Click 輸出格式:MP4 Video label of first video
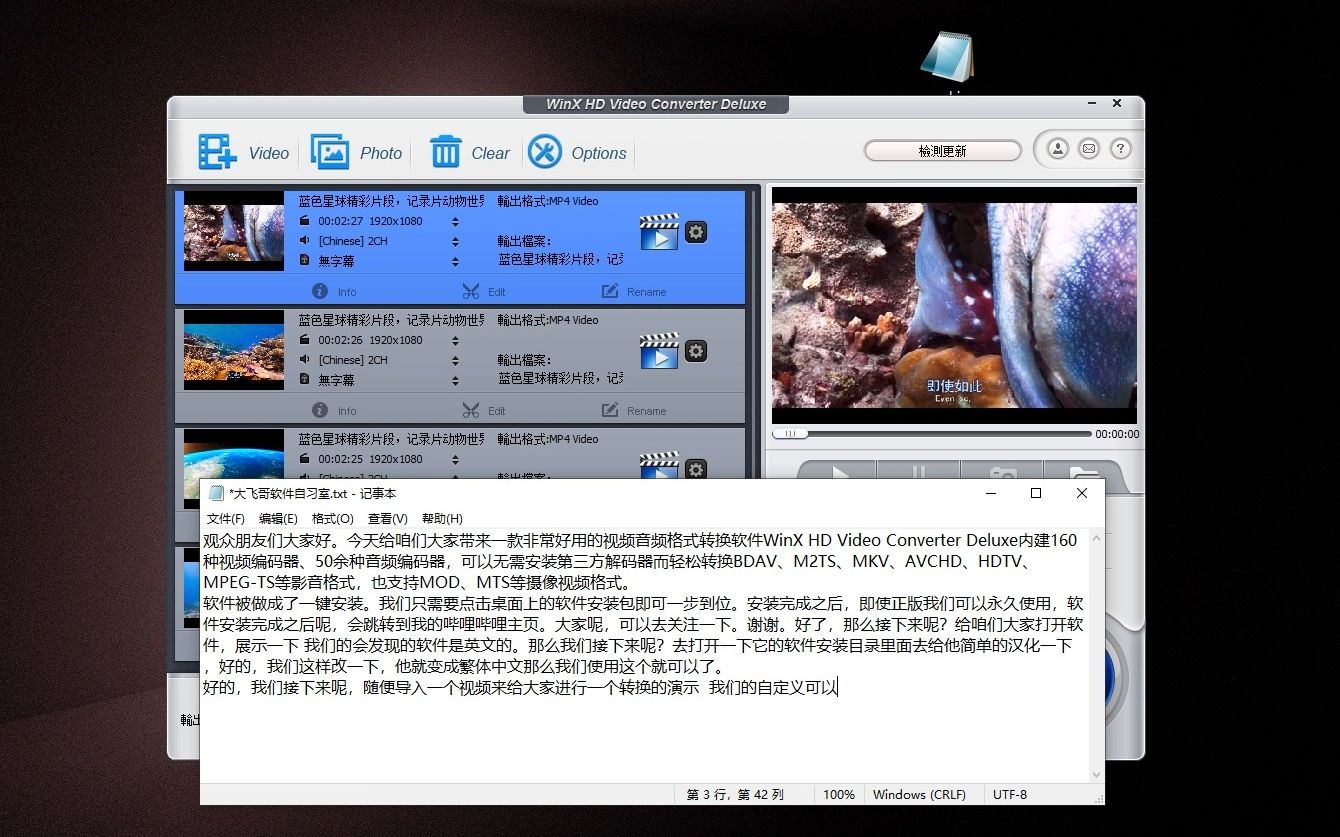Screen dimensions: 1340x837 pyautogui.click(x=548, y=201)
